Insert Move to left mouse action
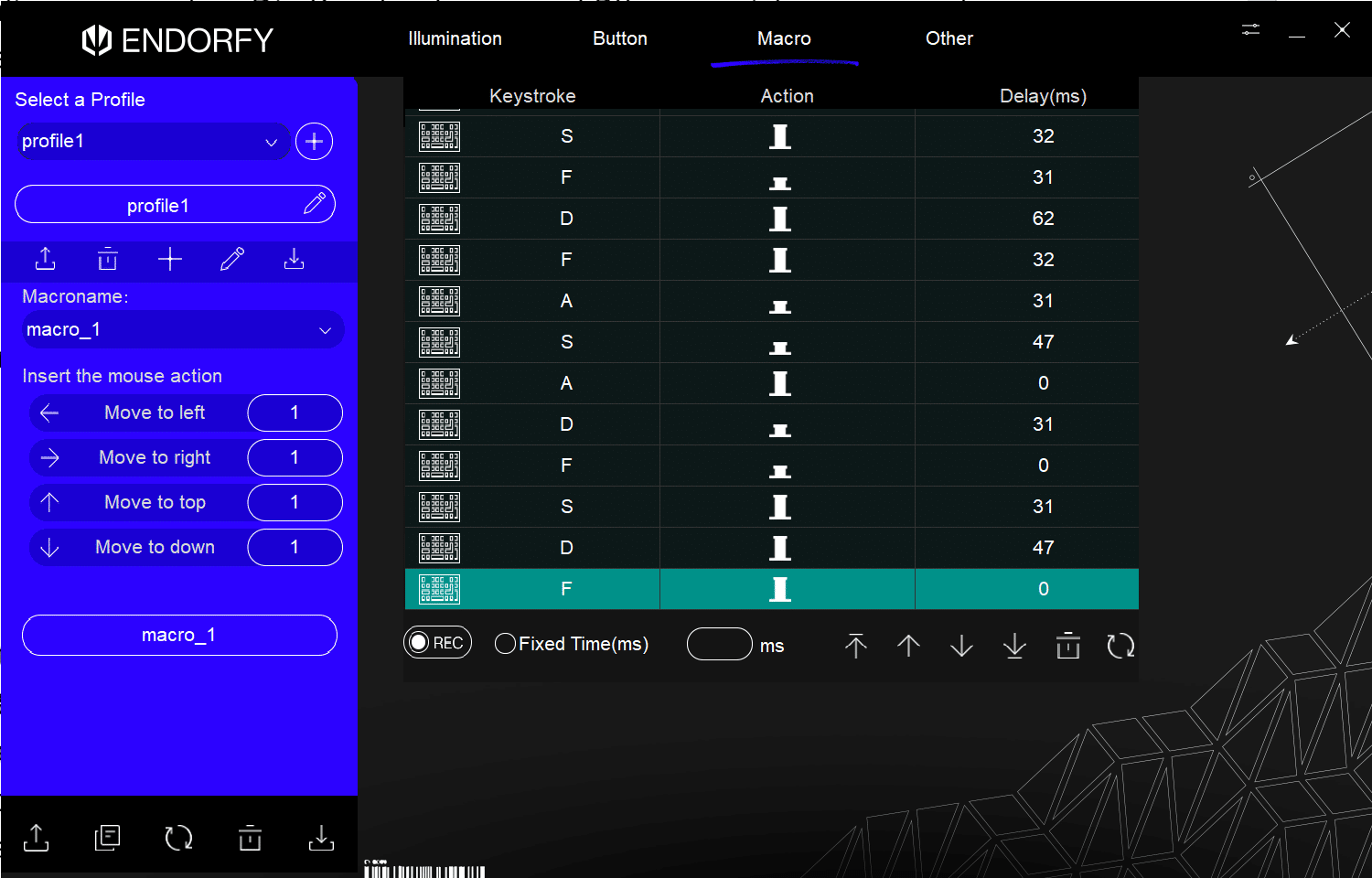The image size is (1372, 878). 139,413
